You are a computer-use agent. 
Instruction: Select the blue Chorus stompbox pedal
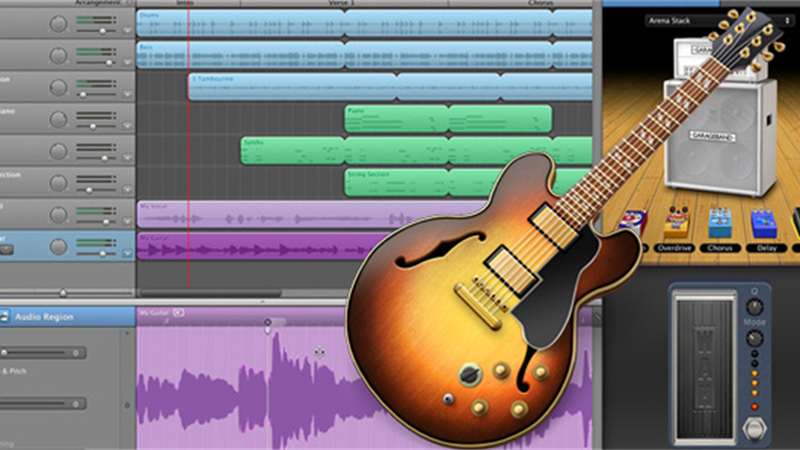click(719, 223)
